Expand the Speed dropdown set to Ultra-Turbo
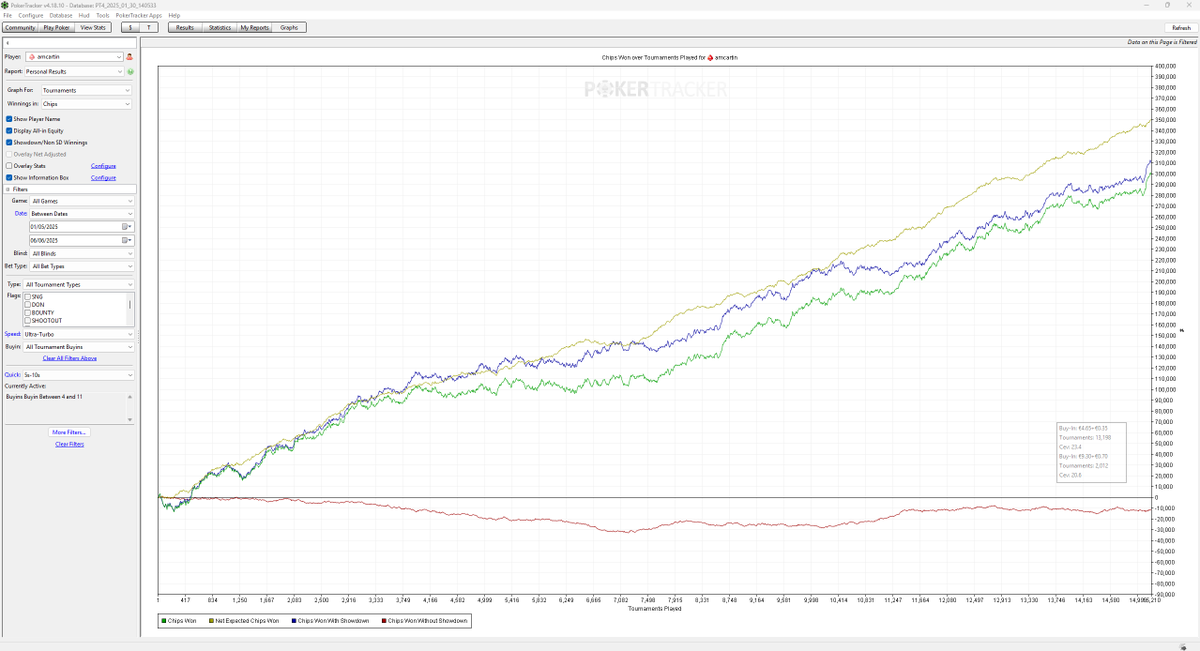 pos(79,334)
